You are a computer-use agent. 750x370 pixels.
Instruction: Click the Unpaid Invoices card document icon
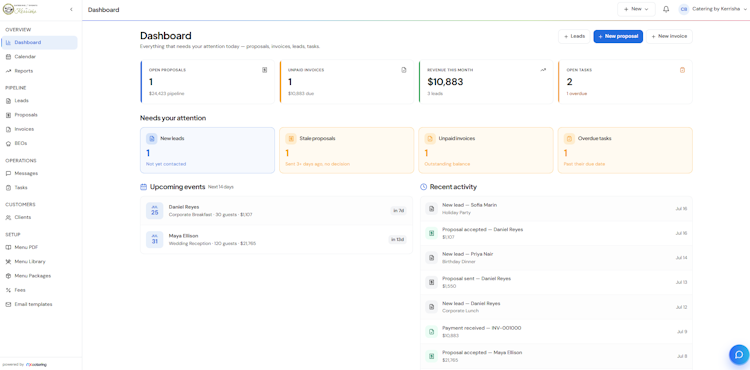point(404,70)
